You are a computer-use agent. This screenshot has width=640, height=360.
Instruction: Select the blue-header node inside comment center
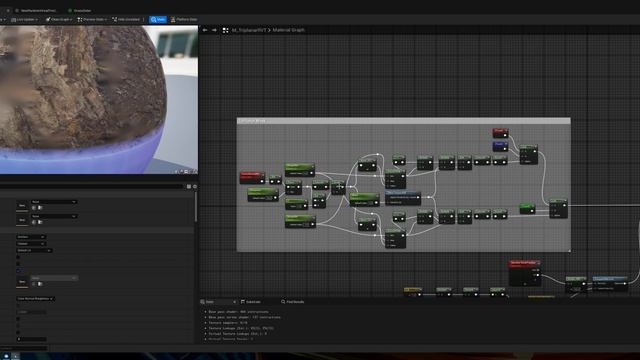tap(402, 198)
